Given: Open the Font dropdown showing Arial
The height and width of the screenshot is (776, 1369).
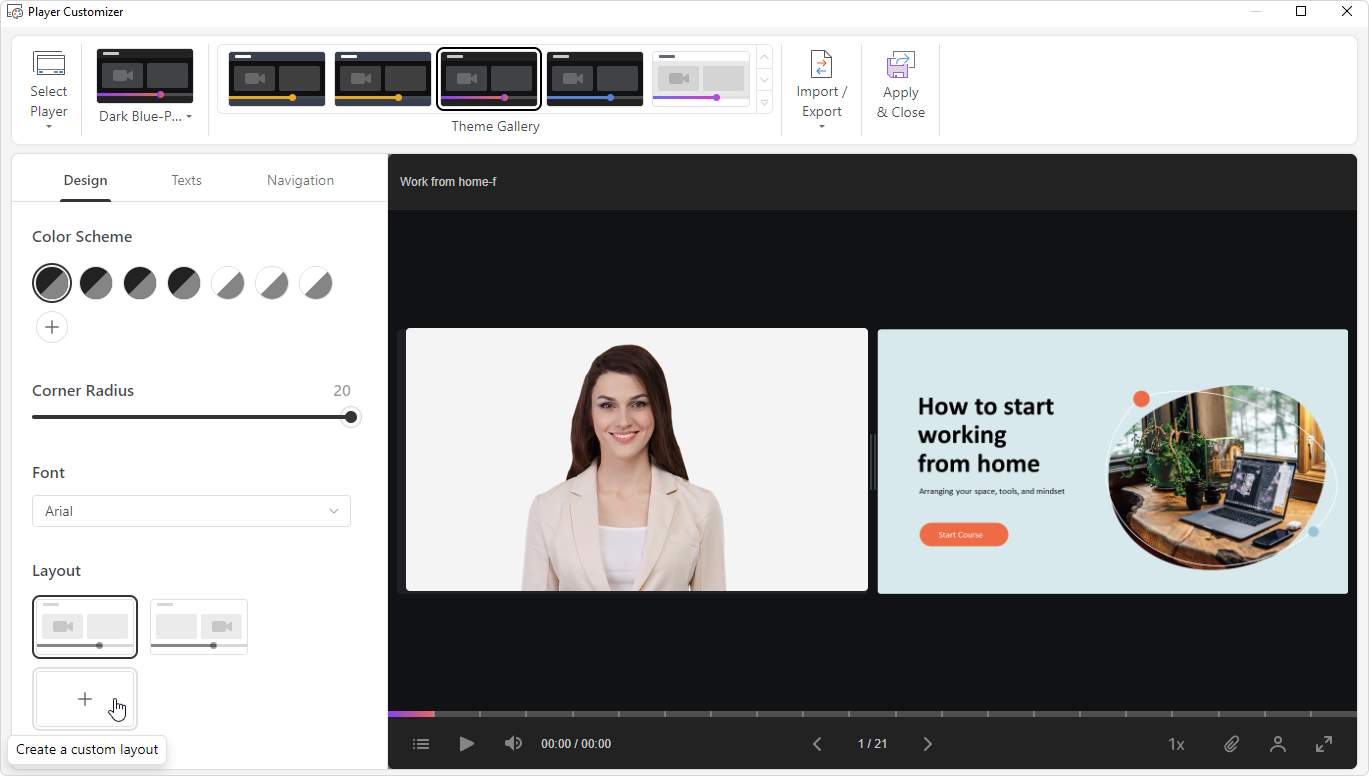Looking at the screenshot, I should pos(191,511).
